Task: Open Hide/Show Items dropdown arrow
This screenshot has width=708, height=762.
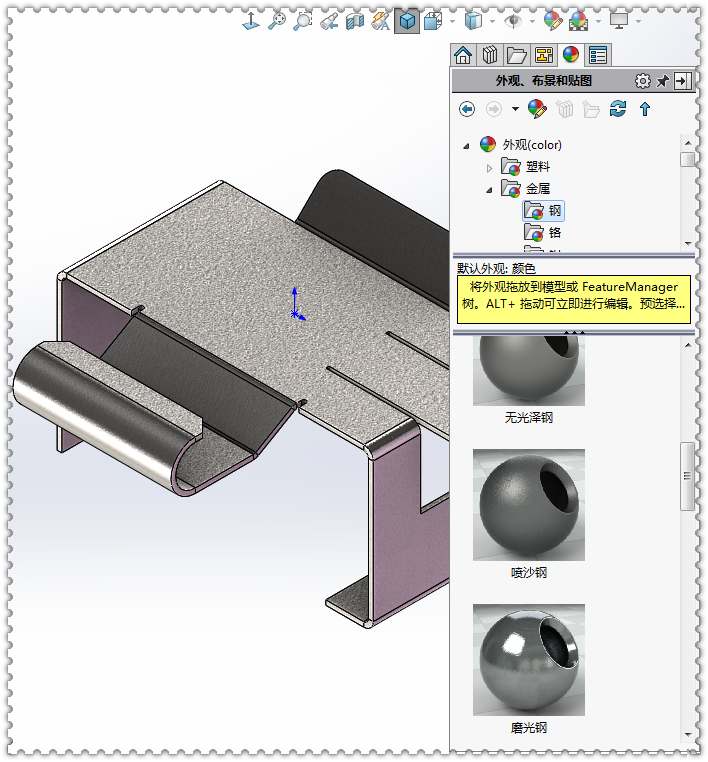Action: pyautogui.click(x=532, y=21)
